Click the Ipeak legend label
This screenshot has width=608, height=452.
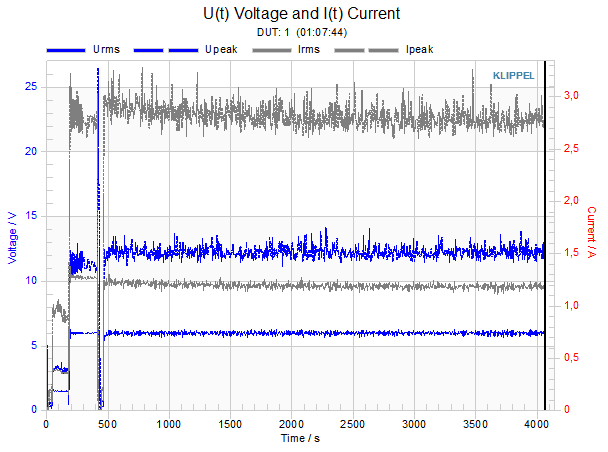(x=420, y=50)
